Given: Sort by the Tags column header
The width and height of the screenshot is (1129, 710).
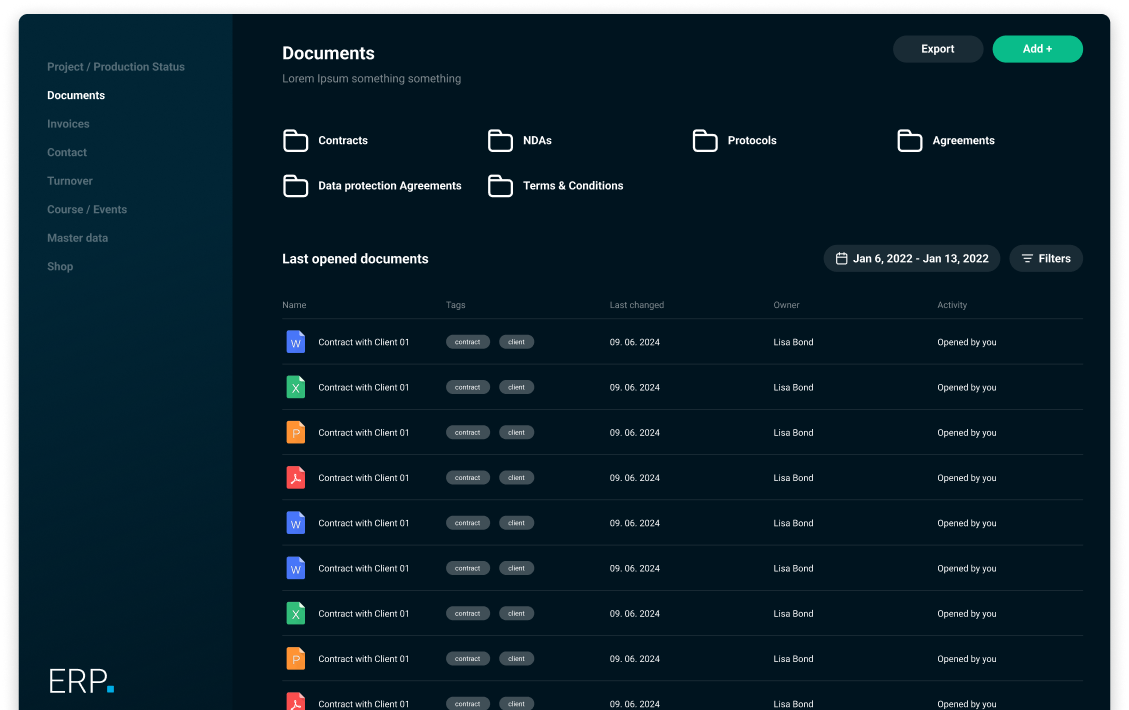Looking at the screenshot, I should tap(456, 305).
